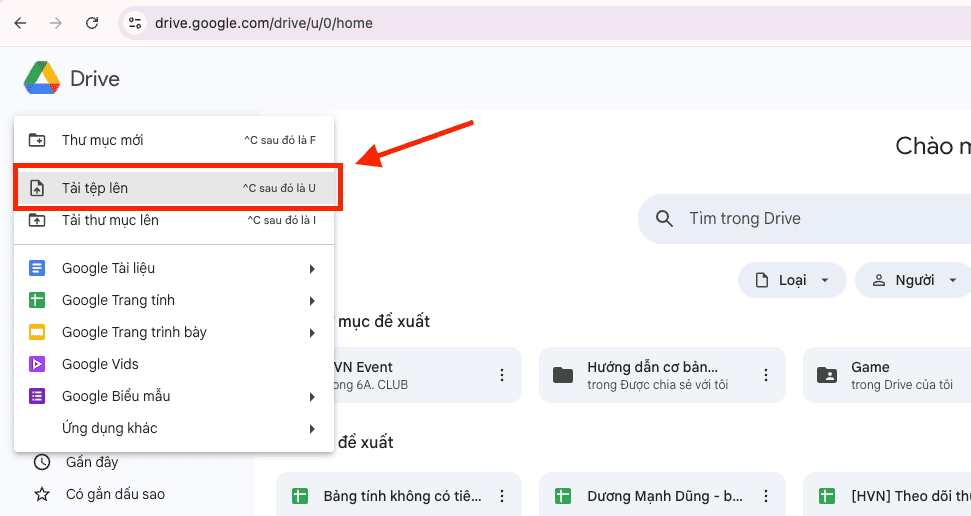Click the Drive title text

pyautogui.click(x=95, y=79)
